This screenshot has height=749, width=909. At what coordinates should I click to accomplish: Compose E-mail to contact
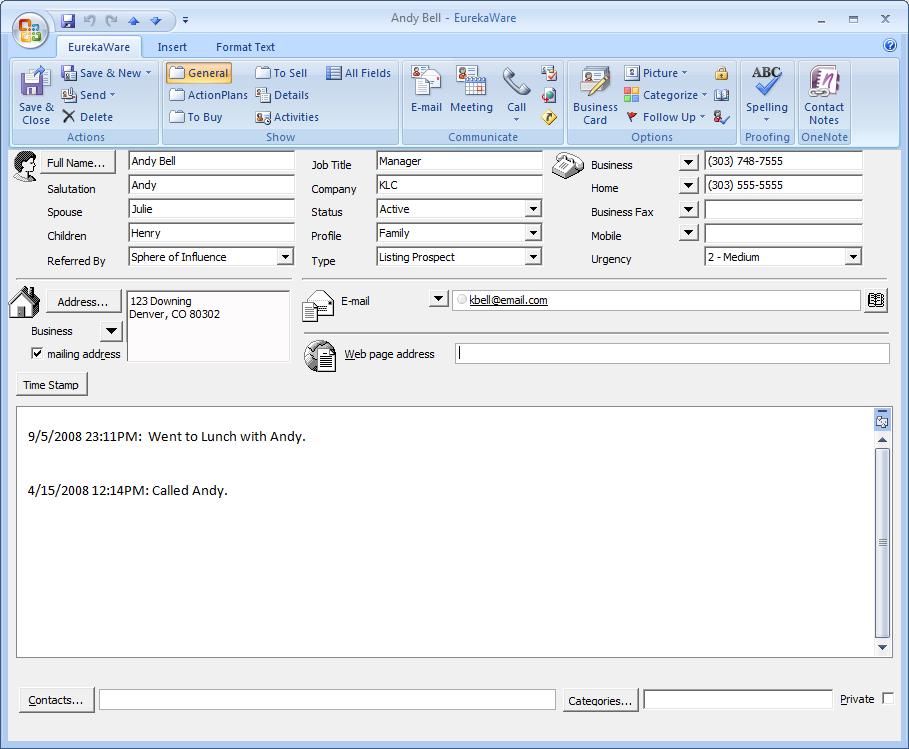pos(426,89)
